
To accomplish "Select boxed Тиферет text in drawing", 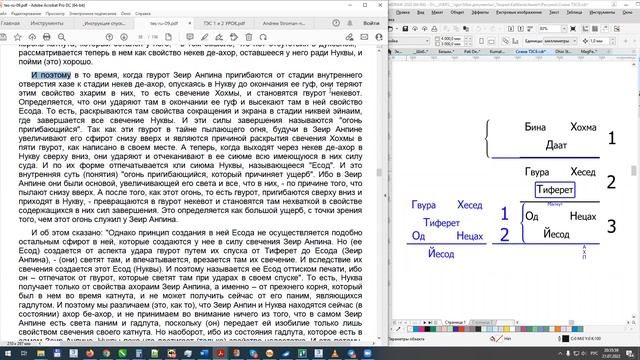I will click(x=555, y=190).
